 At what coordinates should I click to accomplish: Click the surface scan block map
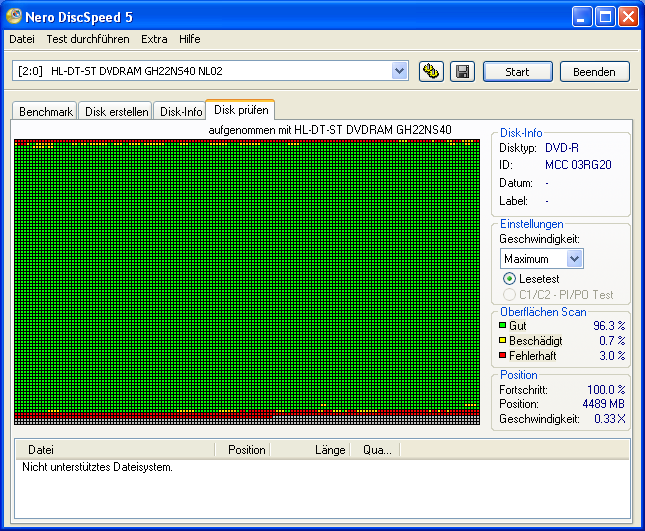click(247, 282)
